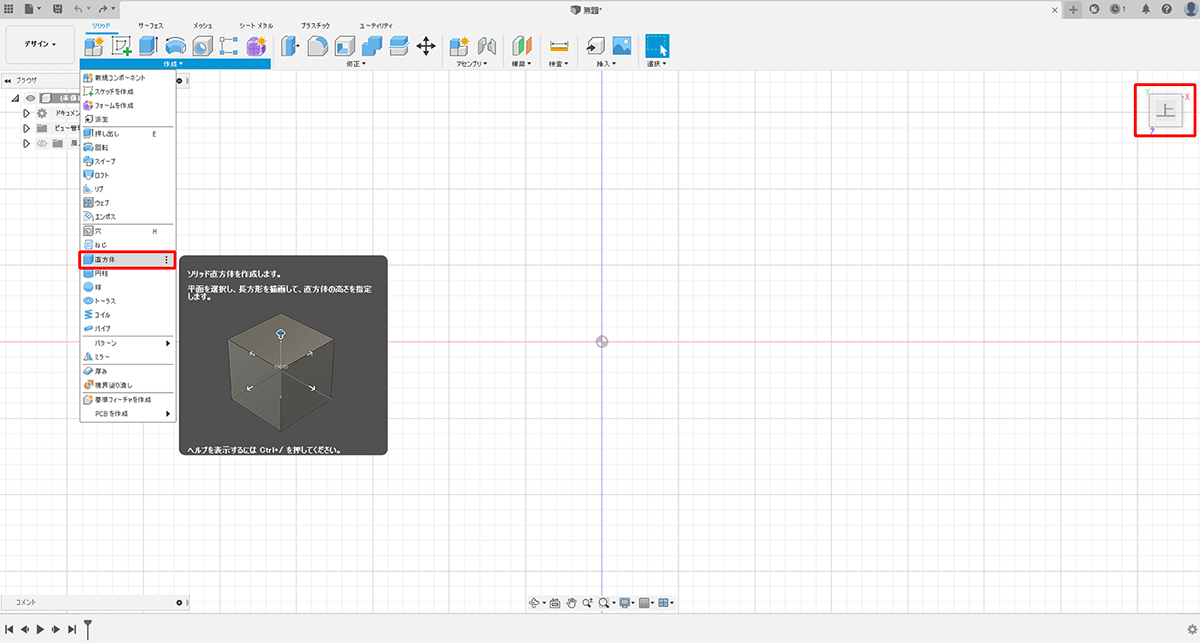Click the Measure ruler icon
The height and width of the screenshot is (643, 1200).
tap(559, 46)
